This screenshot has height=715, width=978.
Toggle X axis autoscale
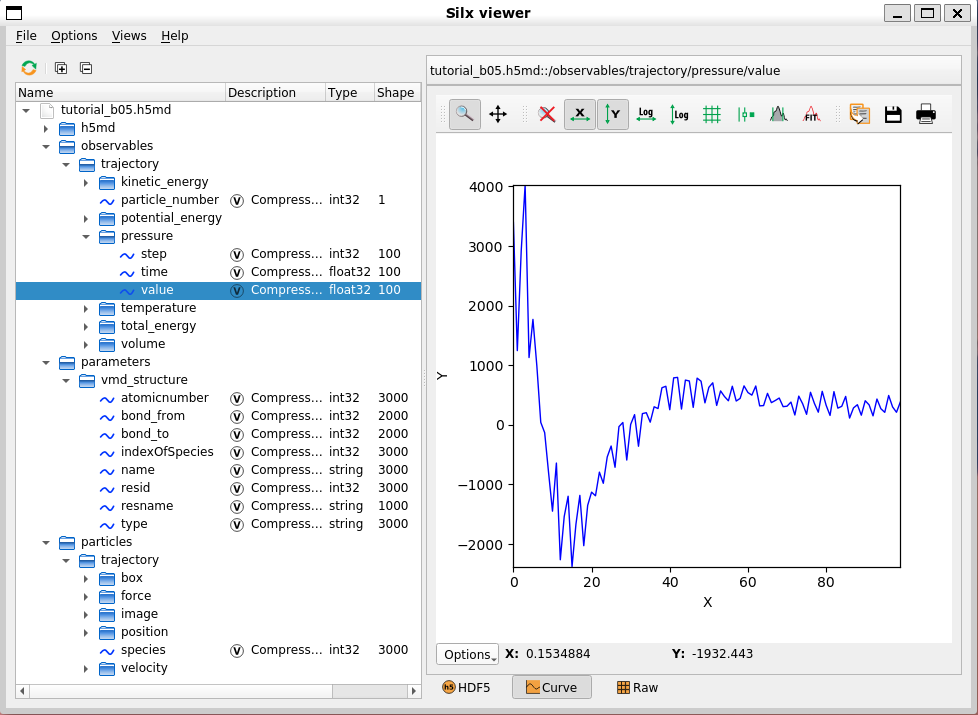pyautogui.click(x=580, y=115)
